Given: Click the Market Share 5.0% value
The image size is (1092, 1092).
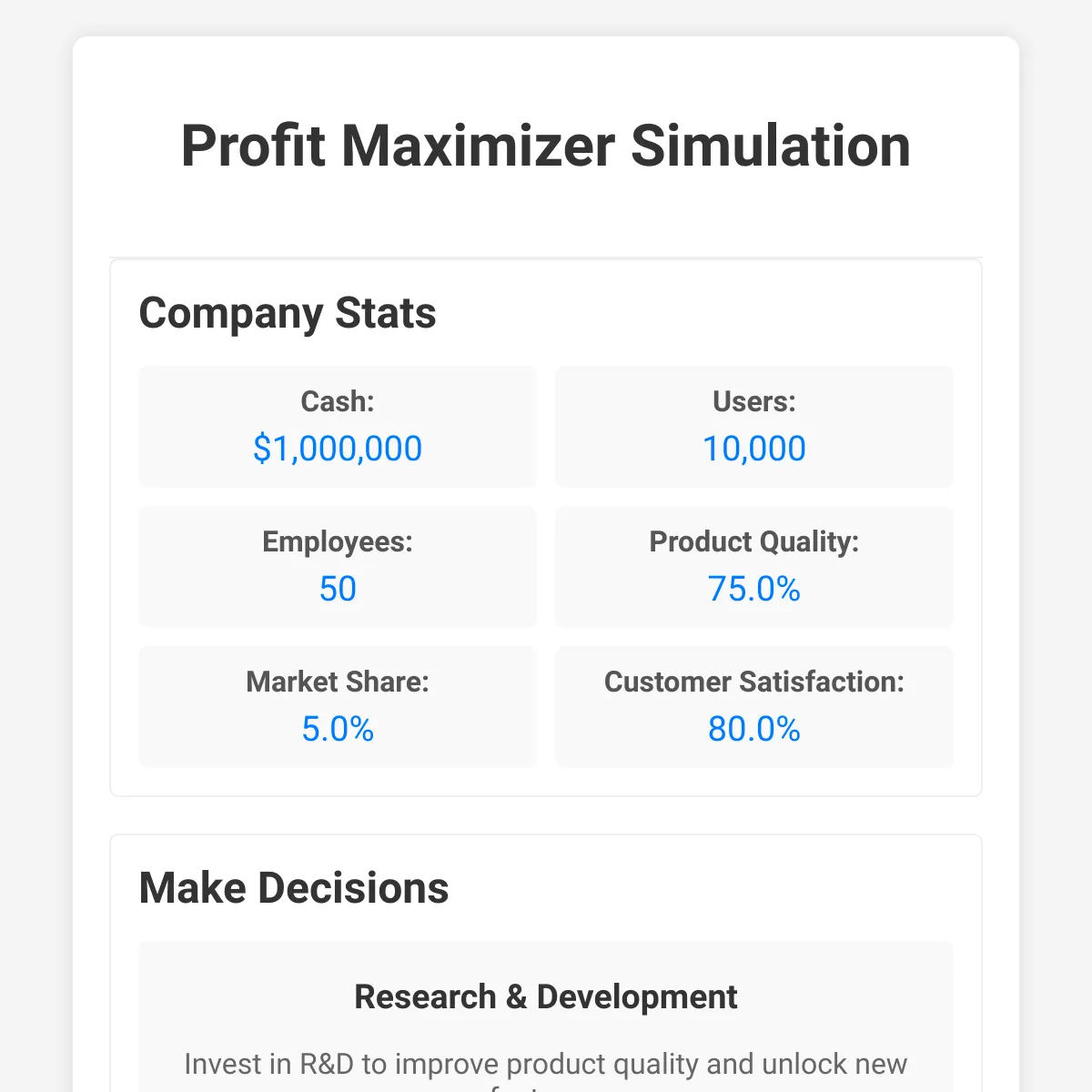Looking at the screenshot, I should tap(338, 729).
